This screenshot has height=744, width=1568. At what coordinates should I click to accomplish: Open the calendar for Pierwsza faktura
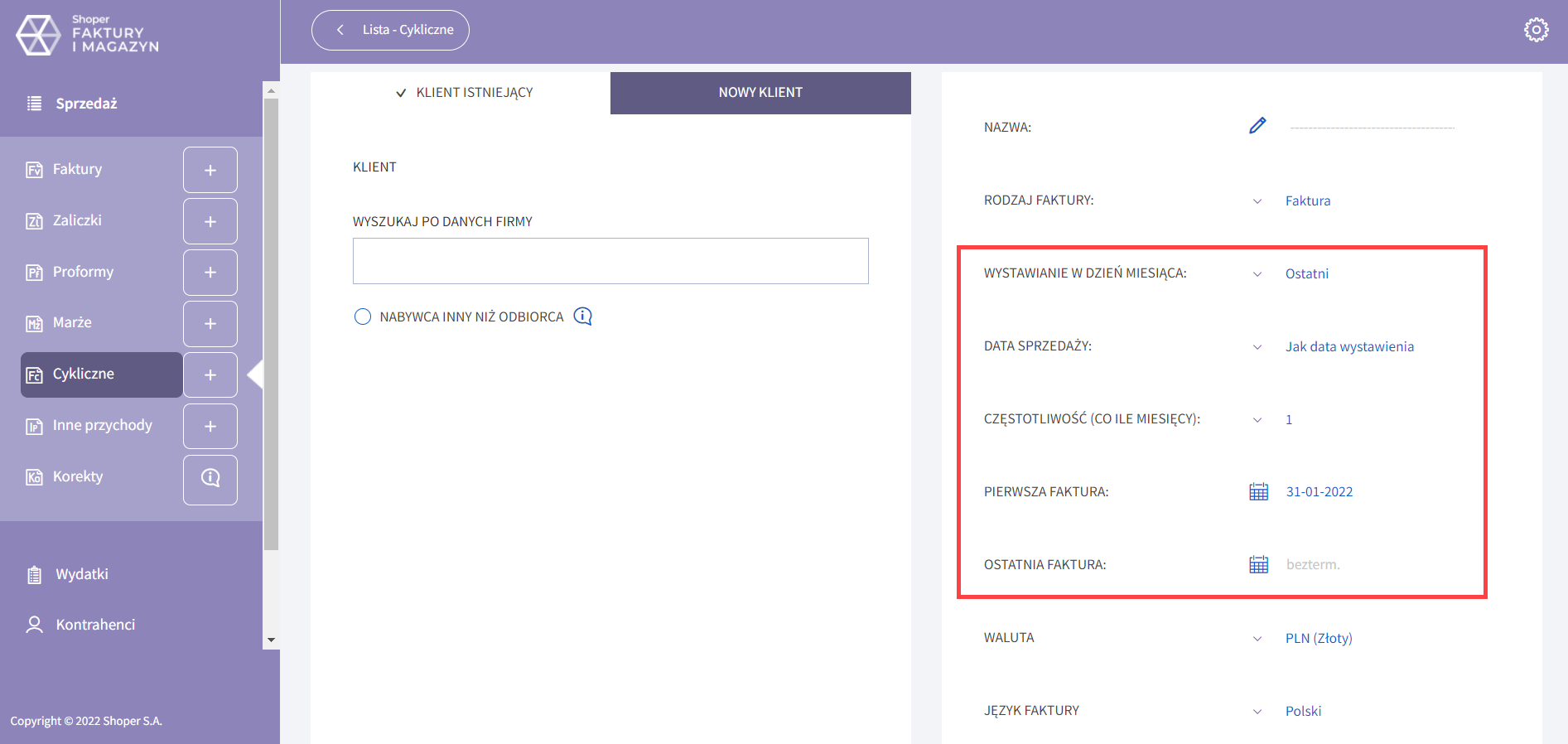[1258, 492]
